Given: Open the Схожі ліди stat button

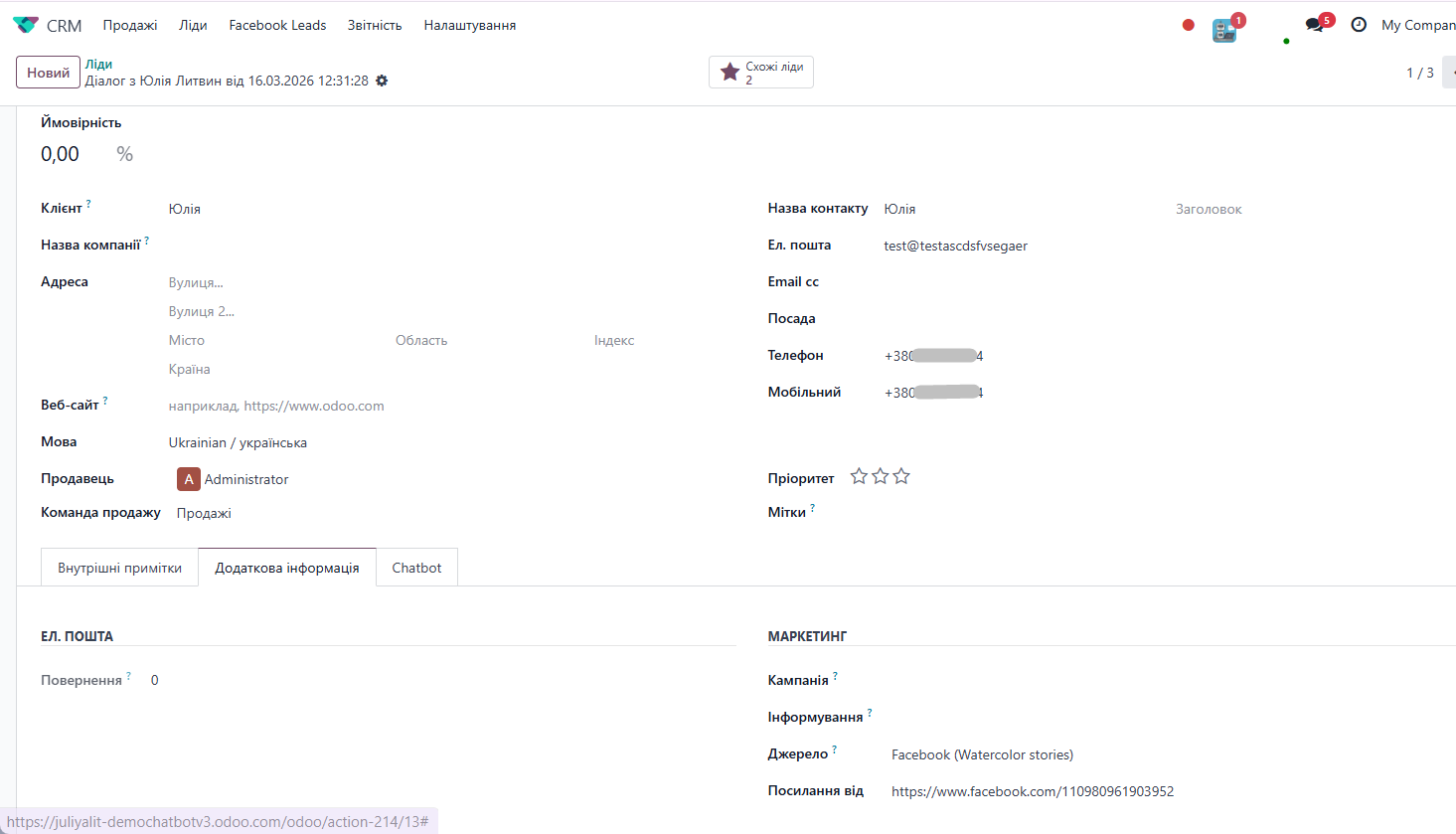Looking at the screenshot, I should click(x=760, y=73).
